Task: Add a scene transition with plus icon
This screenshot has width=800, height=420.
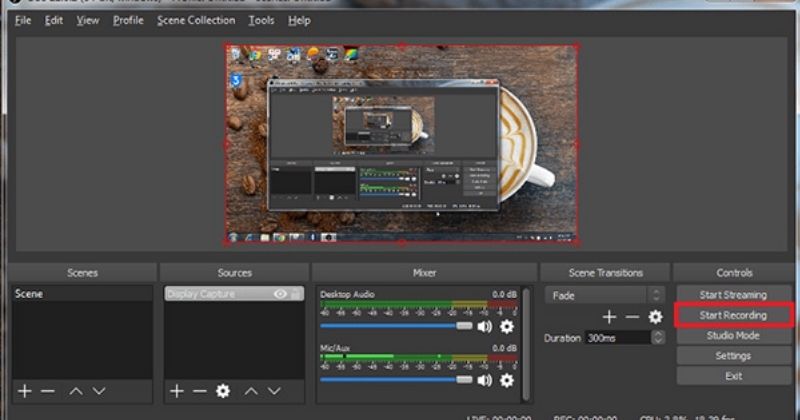Action: pyautogui.click(x=609, y=317)
